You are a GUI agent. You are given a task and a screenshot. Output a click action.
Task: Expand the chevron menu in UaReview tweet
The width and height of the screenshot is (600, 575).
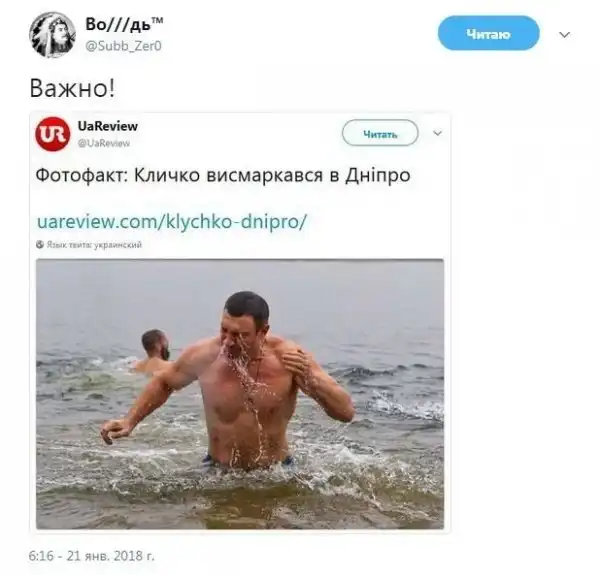tap(437, 133)
